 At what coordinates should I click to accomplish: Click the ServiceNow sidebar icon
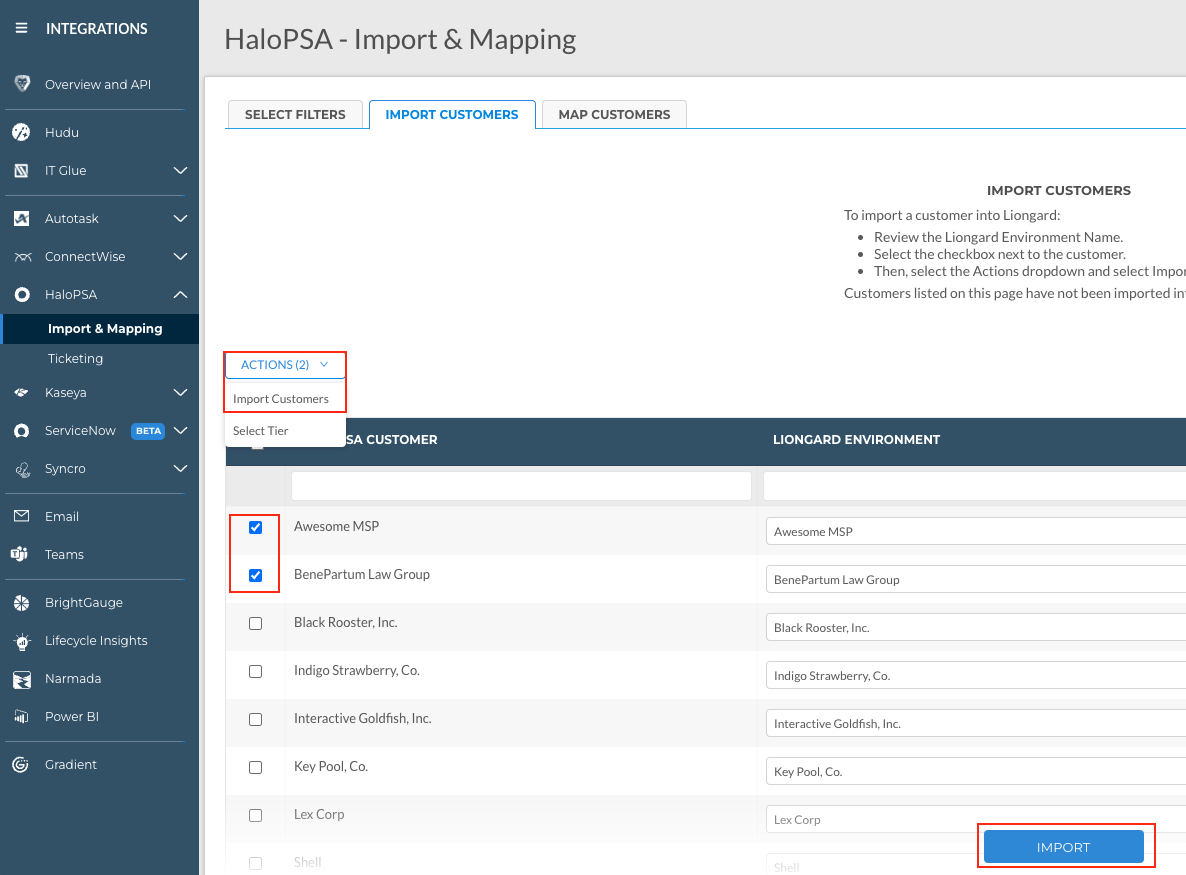tap(22, 430)
